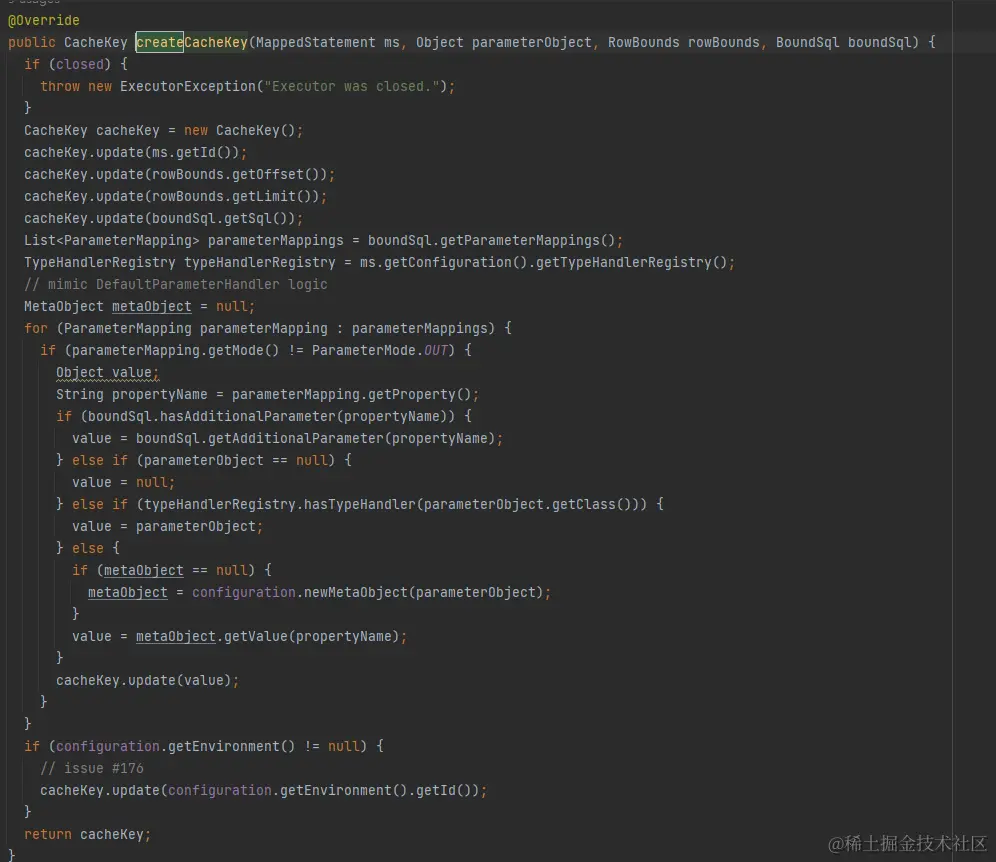Screen dimensions: 996x862
Task: Click the hasAdditionalParameter condition line
Action: pos(264,416)
